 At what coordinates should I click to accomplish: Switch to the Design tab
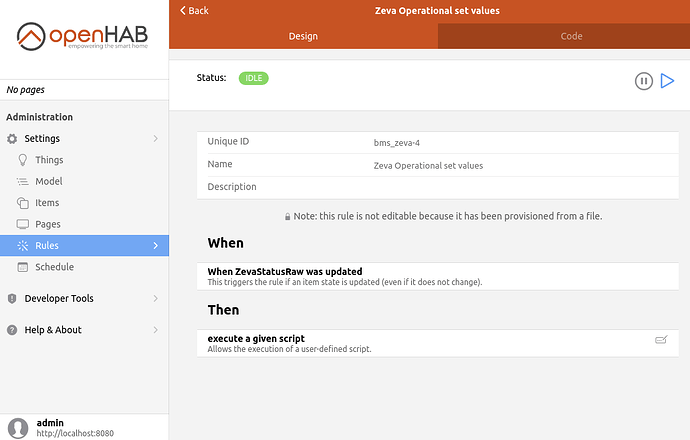pos(303,36)
